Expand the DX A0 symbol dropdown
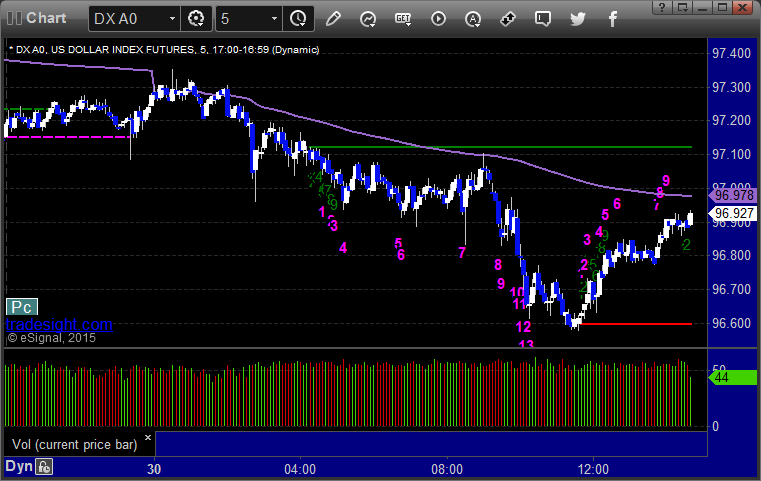Viewport: 761px width, 481px height. tap(172, 19)
